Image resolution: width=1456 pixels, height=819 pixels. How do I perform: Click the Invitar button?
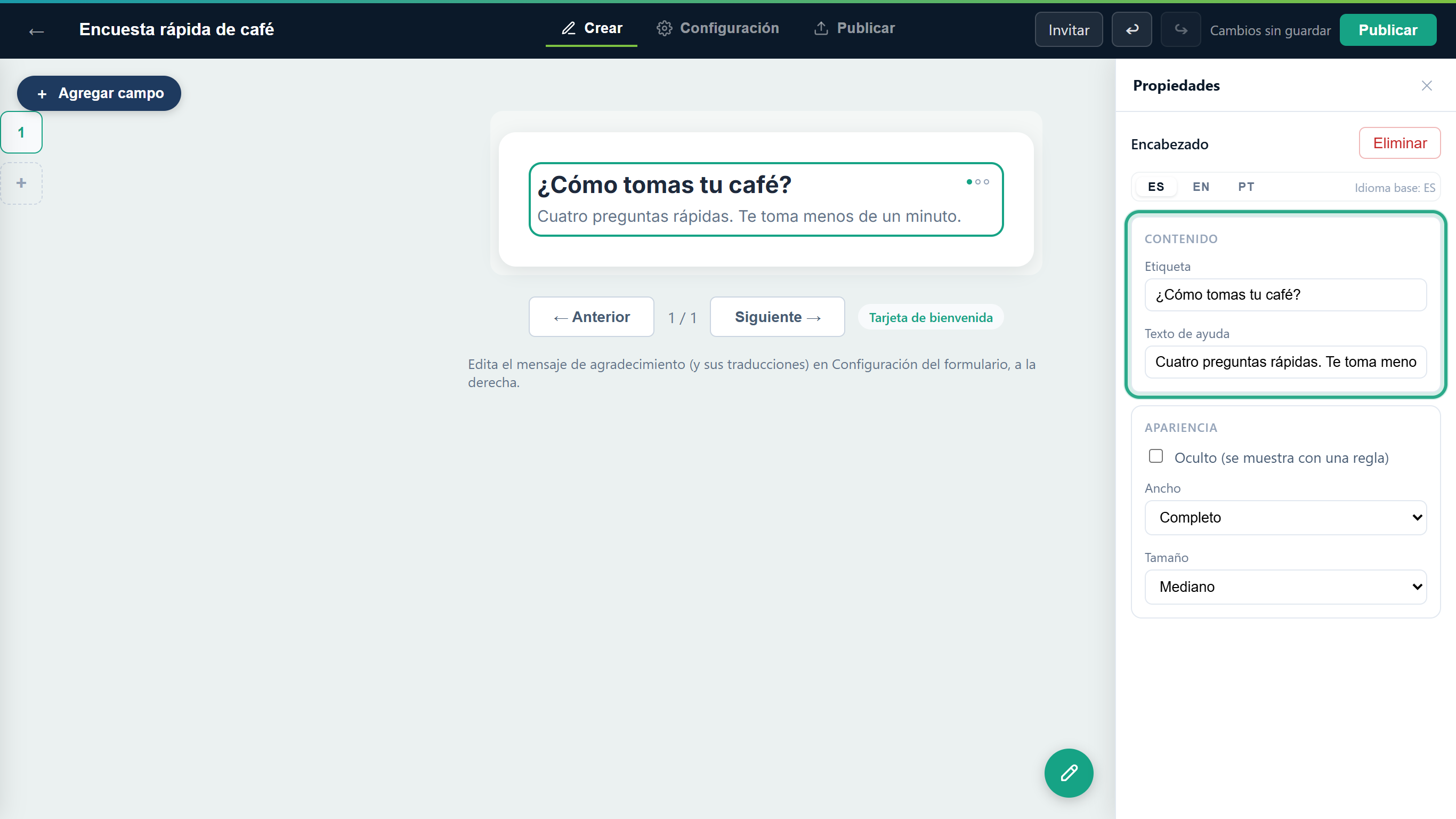coord(1068,29)
